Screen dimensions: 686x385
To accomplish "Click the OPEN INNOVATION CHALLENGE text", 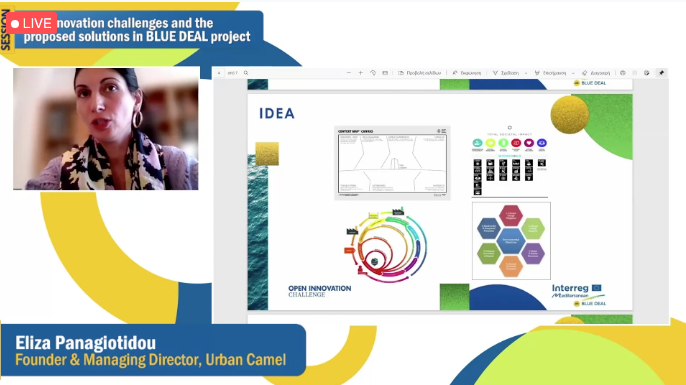I will 319,291.
